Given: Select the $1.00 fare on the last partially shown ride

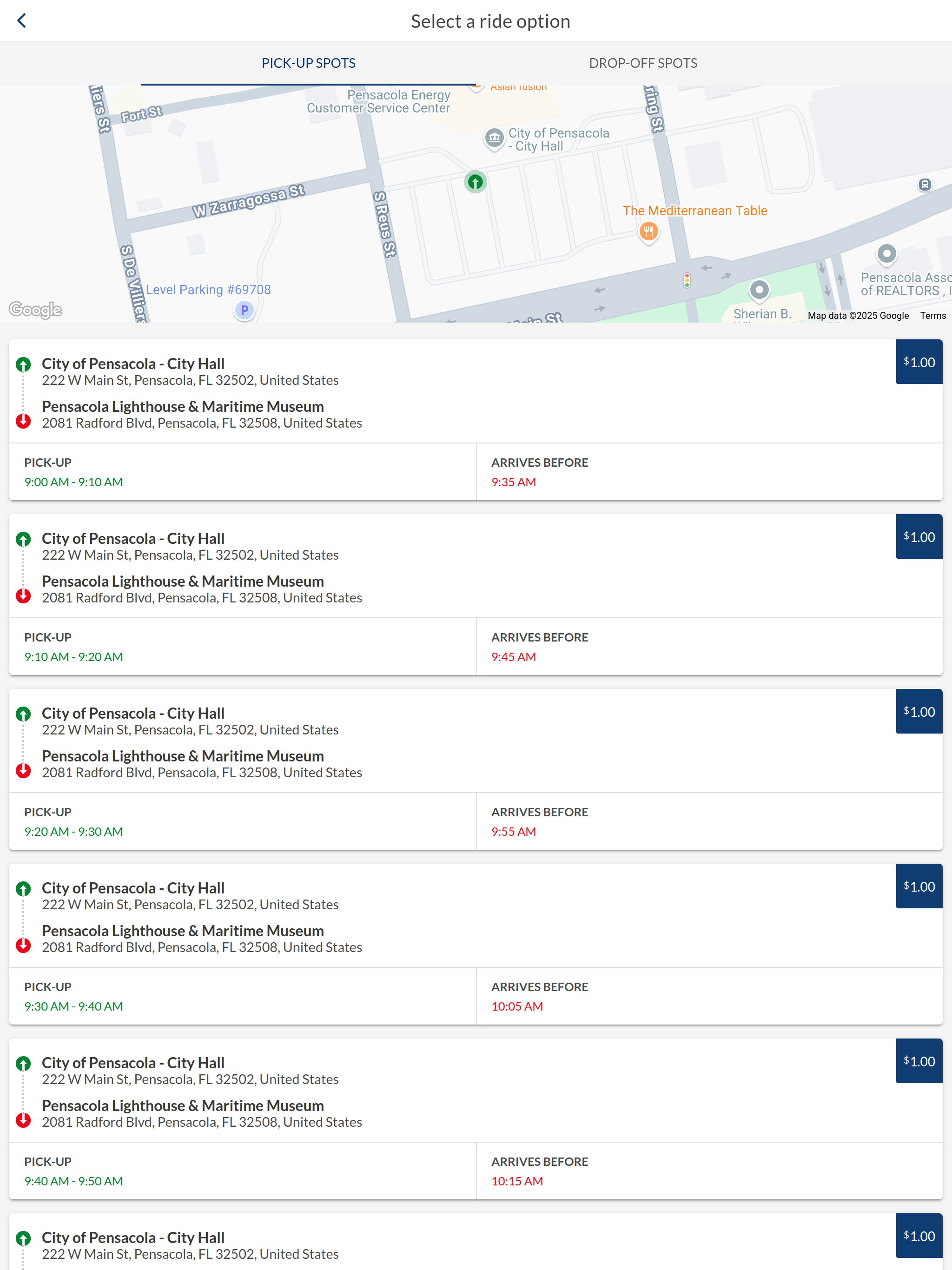Looking at the screenshot, I should (x=919, y=1236).
